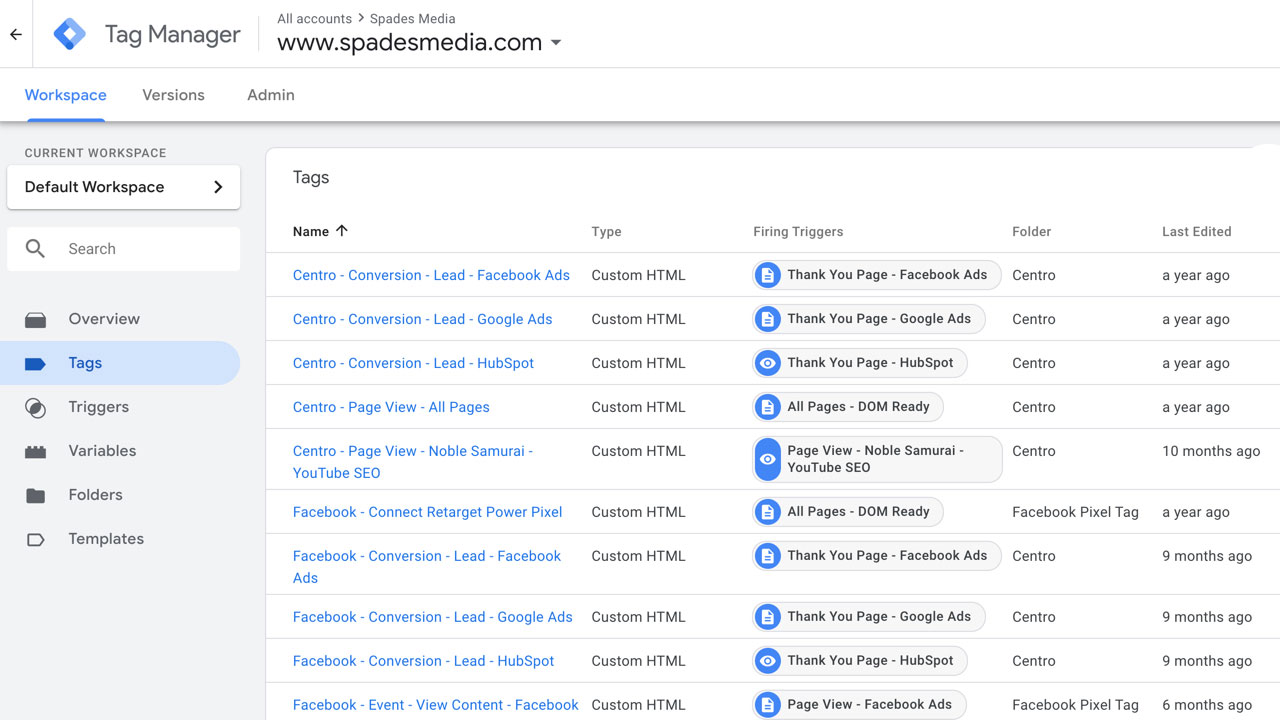Click the Tags heading above the table
This screenshot has width=1280, height=720.
coord(311,178)
